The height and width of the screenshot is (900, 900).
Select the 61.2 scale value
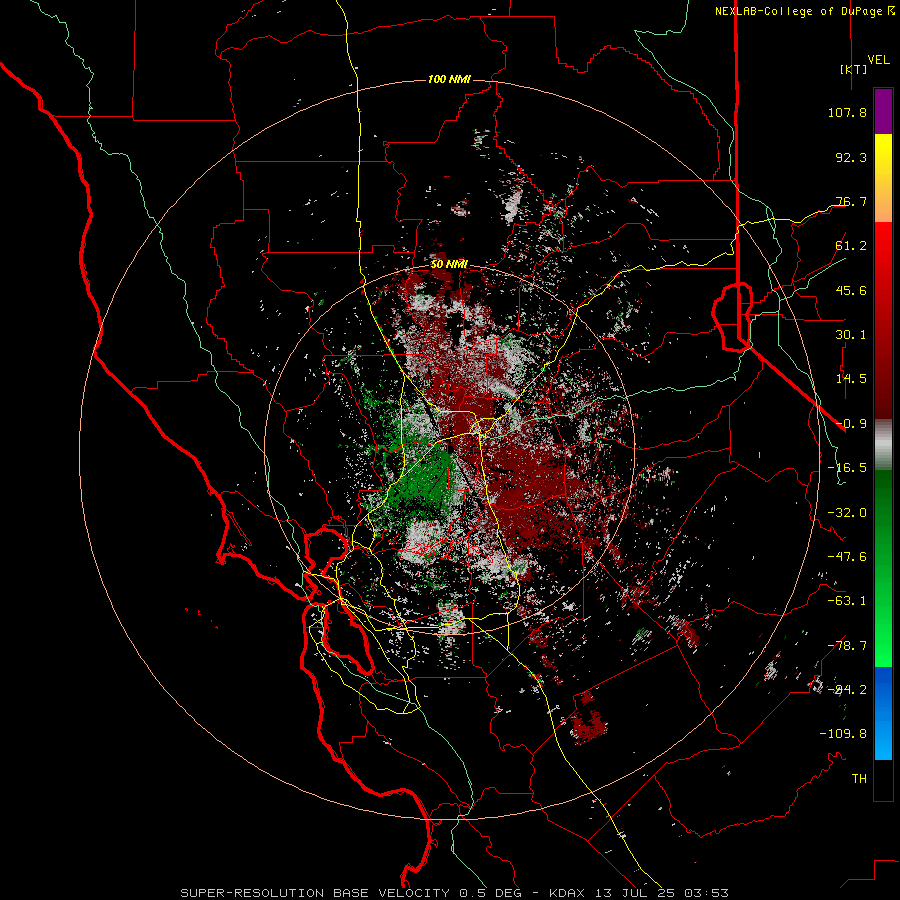tap(851, 246)
